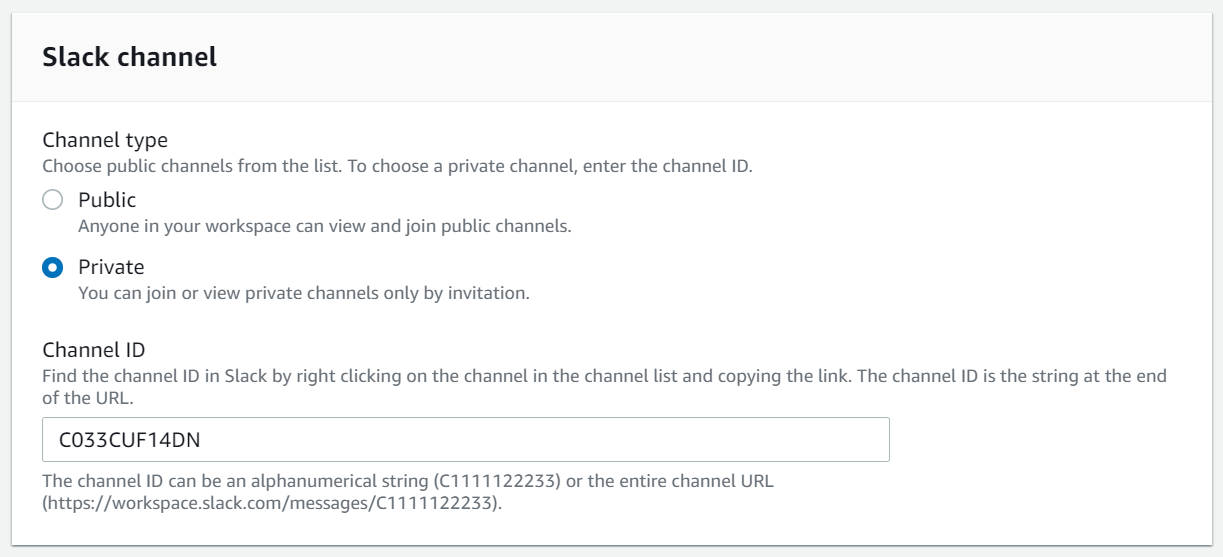
Task: Click the blank header bar beside Slack channel
Action: point(700,57)
